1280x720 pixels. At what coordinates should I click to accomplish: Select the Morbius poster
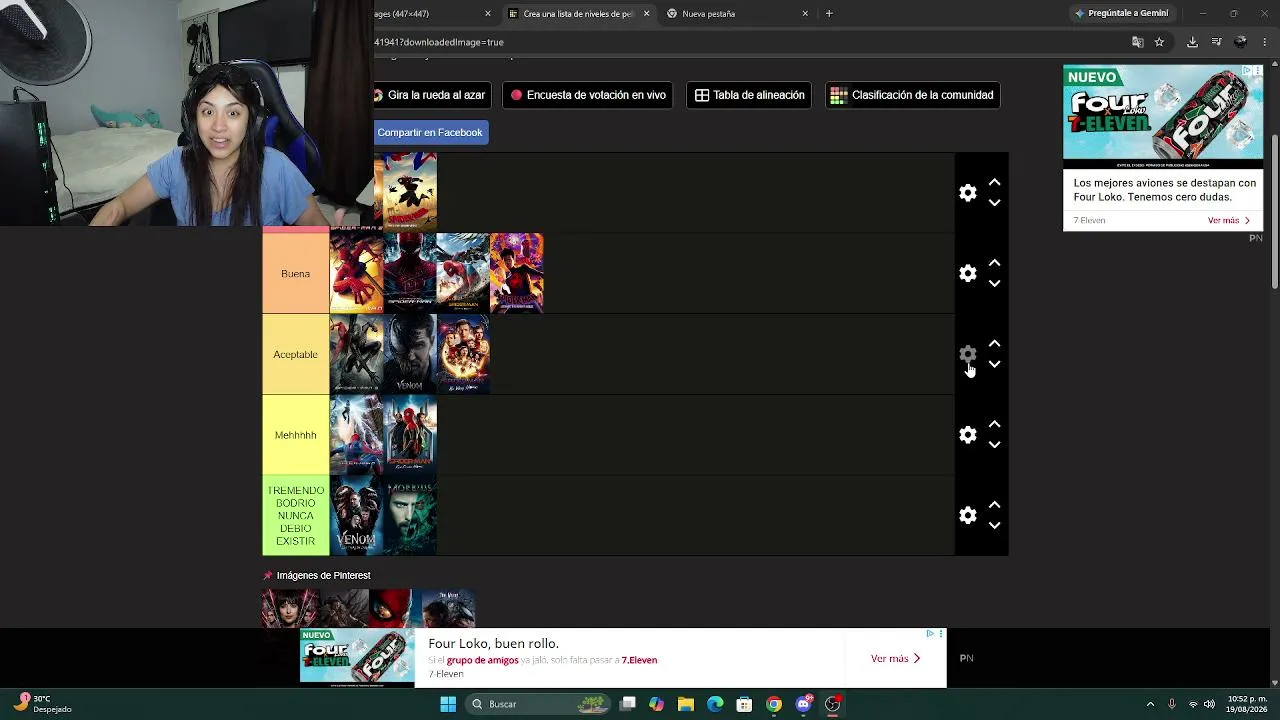410,516
